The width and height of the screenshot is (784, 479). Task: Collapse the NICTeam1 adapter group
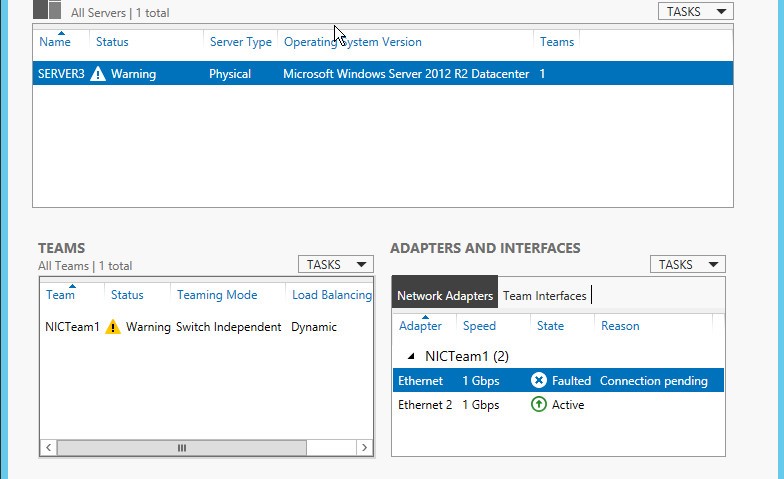[x=411, y=356]
